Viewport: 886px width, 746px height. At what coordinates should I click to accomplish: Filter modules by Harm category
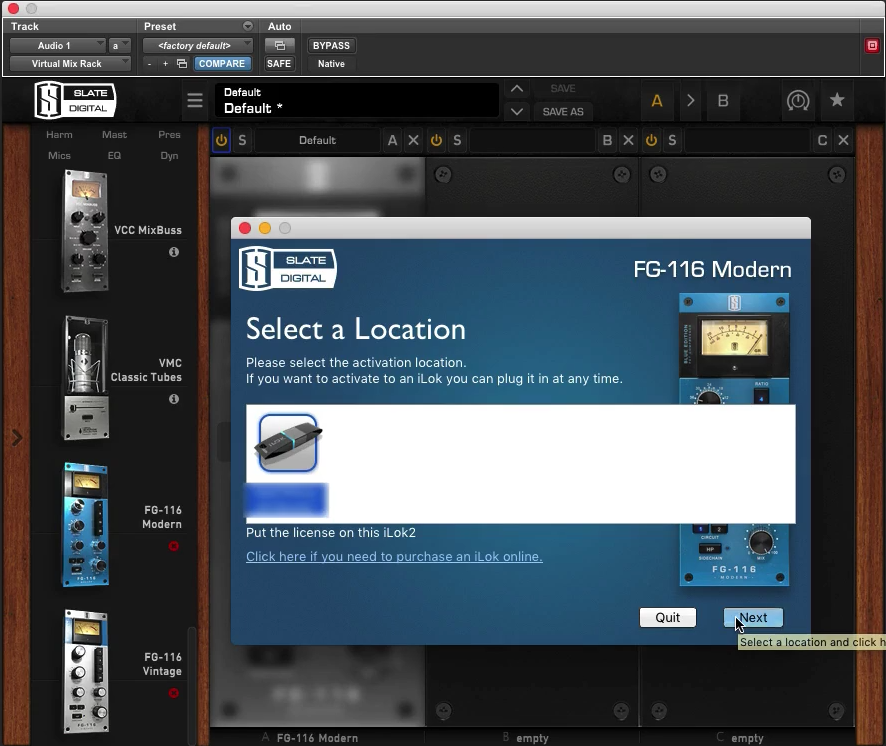(x=59, y=135)
